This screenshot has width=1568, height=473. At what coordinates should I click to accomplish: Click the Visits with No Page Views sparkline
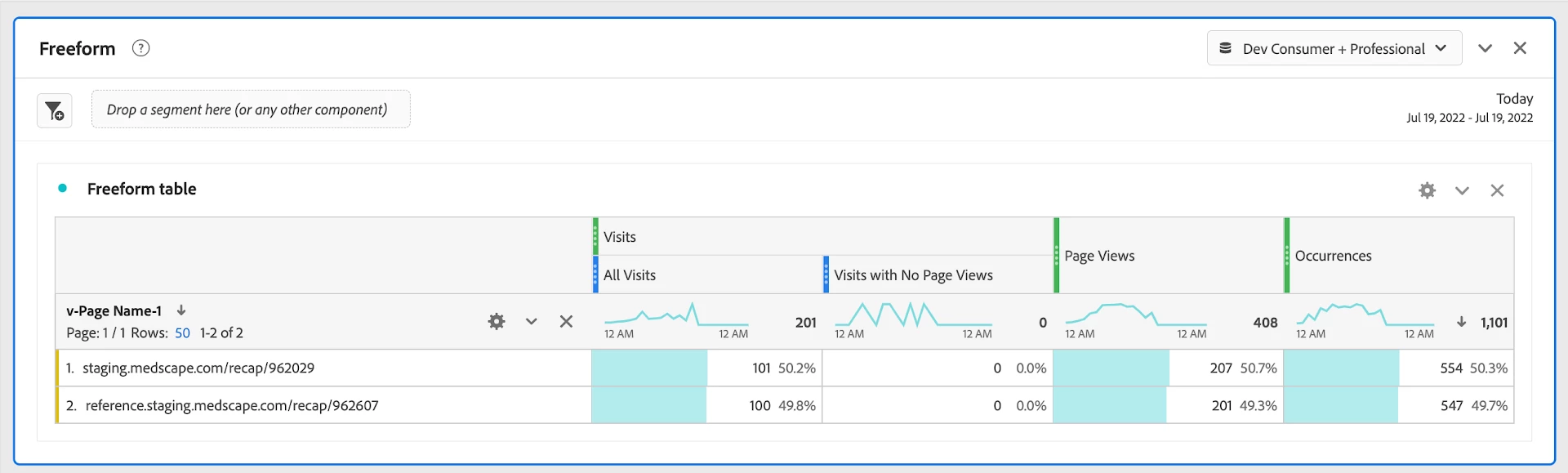tap(913, 315)
